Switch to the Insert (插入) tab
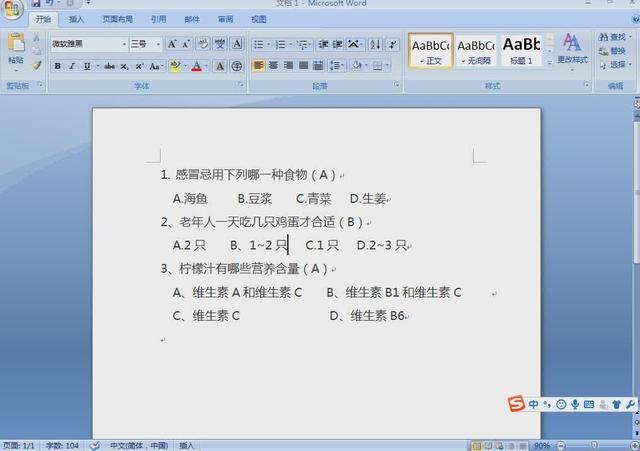This screenshot has width=640, height=451. (x=76, y=19)
